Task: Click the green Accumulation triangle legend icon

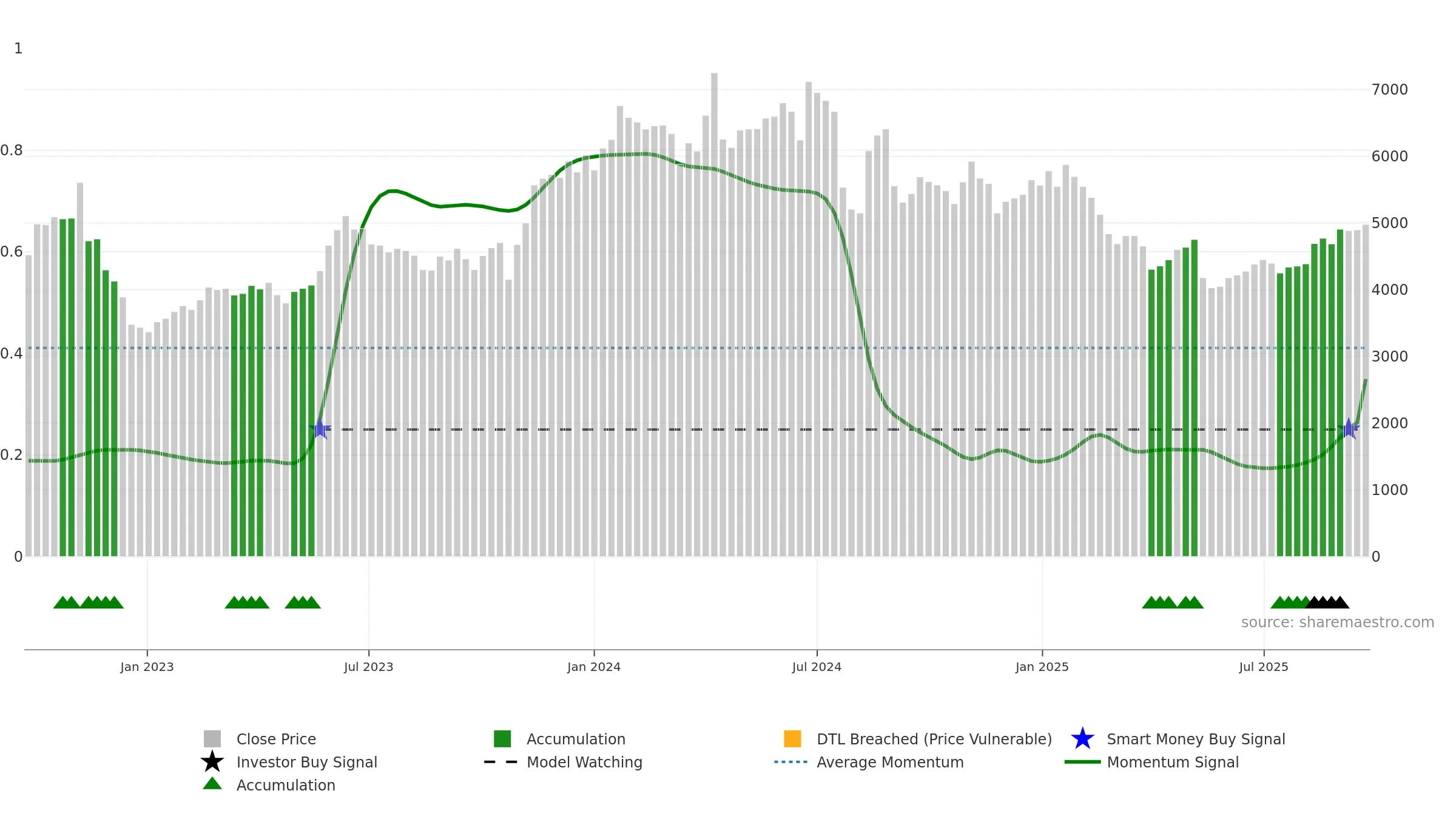Action: click(212, 784)
